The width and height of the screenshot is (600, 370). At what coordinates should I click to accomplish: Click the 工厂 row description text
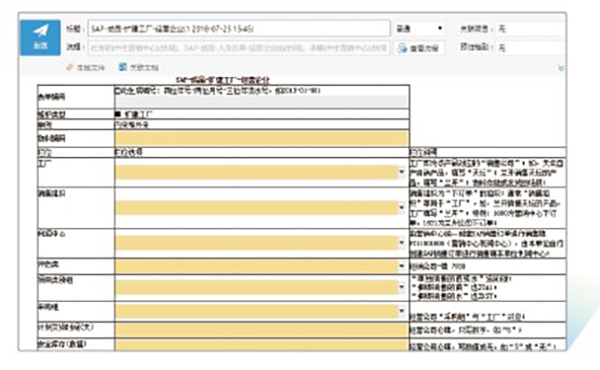coord(486,173)
